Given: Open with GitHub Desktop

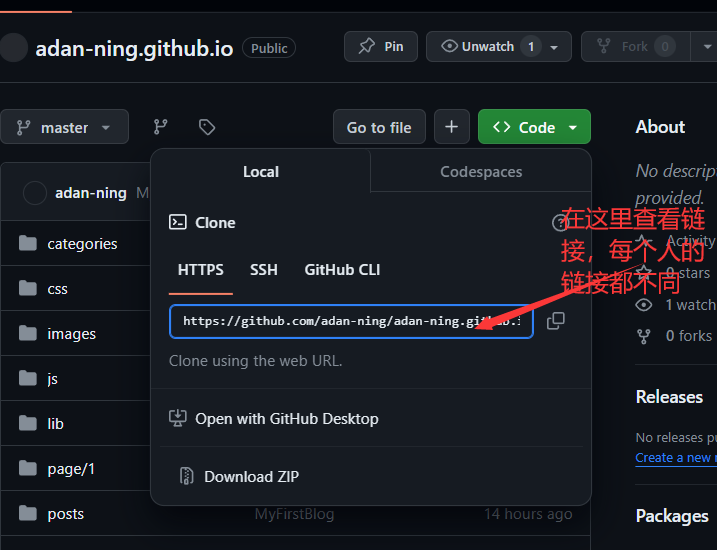Looking at the screenshot, I should tap(287, 419).
